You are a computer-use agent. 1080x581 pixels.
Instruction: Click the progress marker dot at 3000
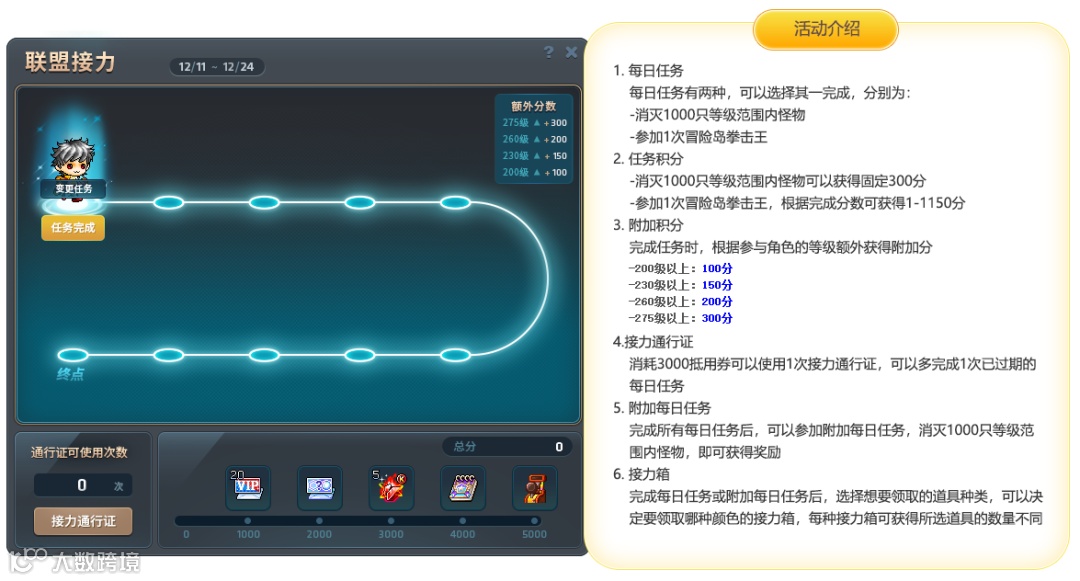391,521
